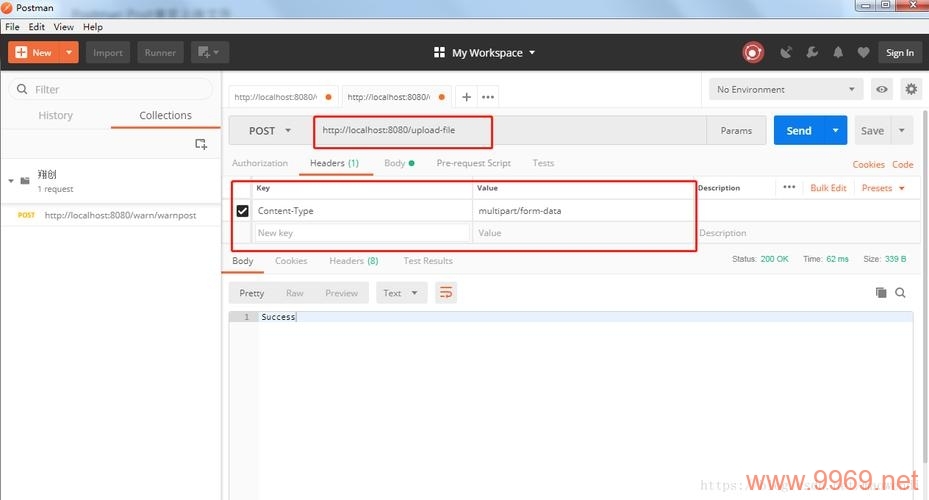Open the New button dropdown arrow
929x500 pixels.
(69, 52)
